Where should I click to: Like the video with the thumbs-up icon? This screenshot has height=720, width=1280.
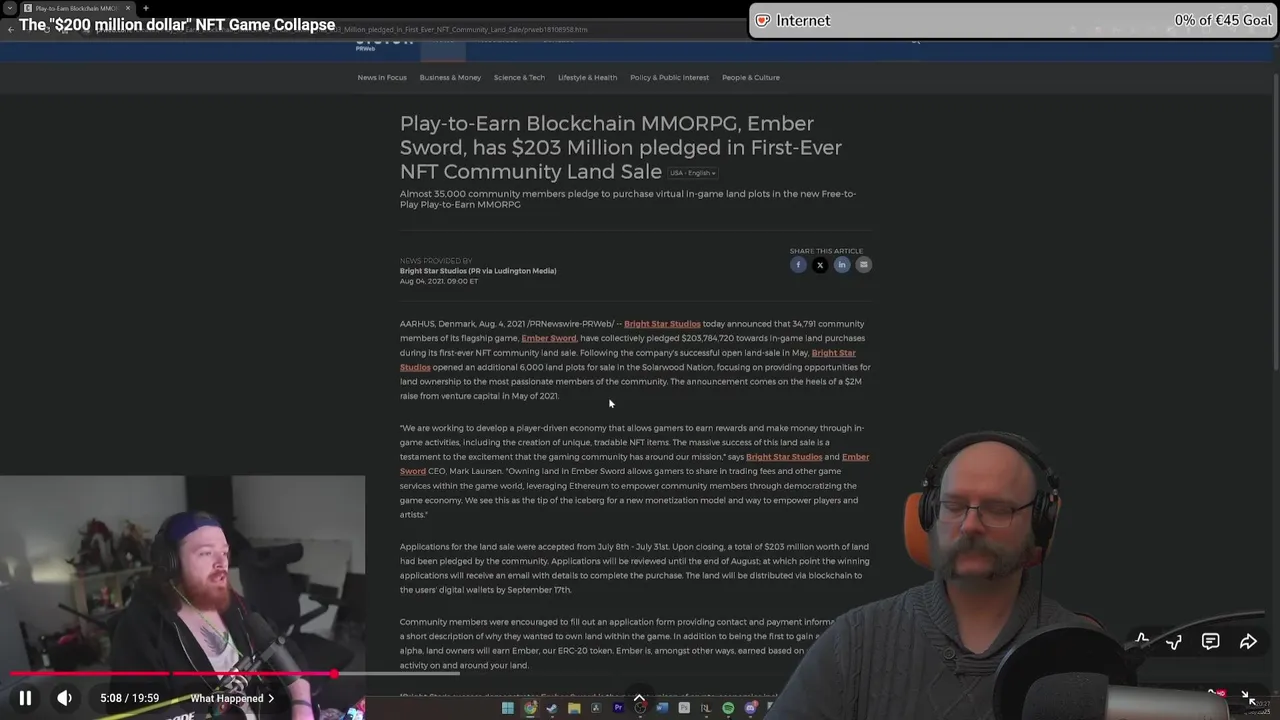[1142, 640]
